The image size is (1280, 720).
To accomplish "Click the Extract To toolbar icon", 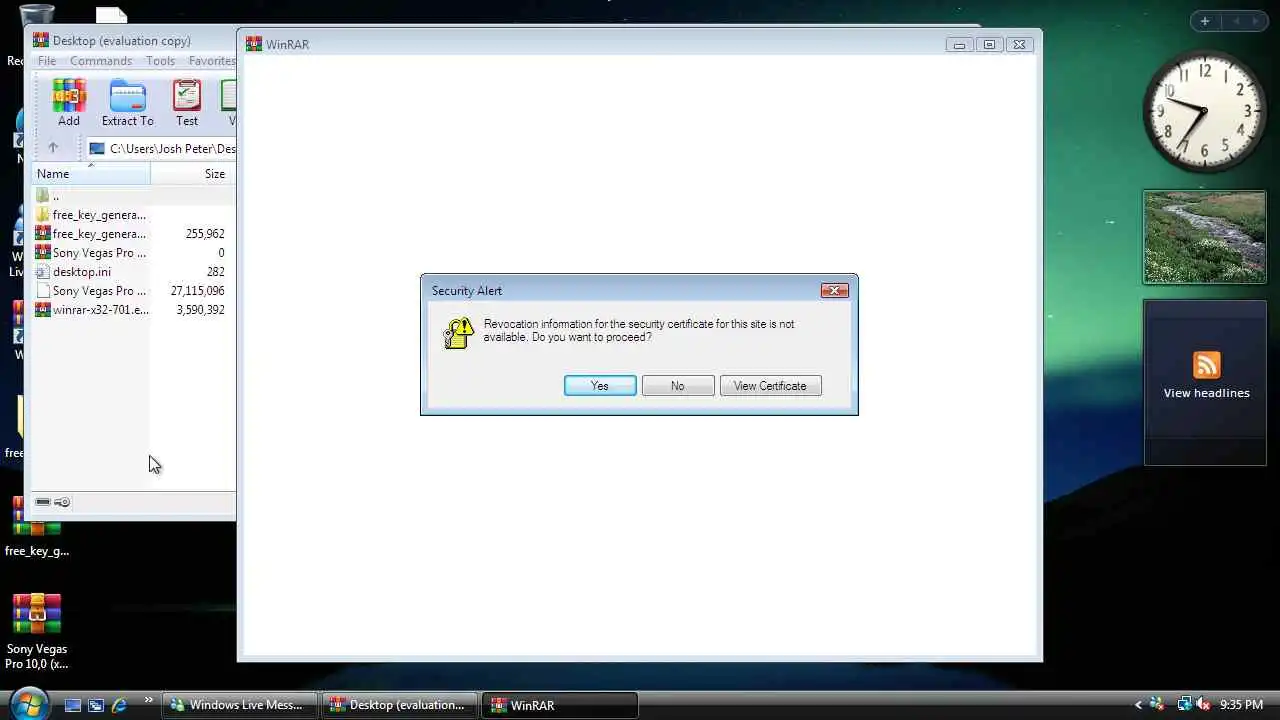I will 128,103.
